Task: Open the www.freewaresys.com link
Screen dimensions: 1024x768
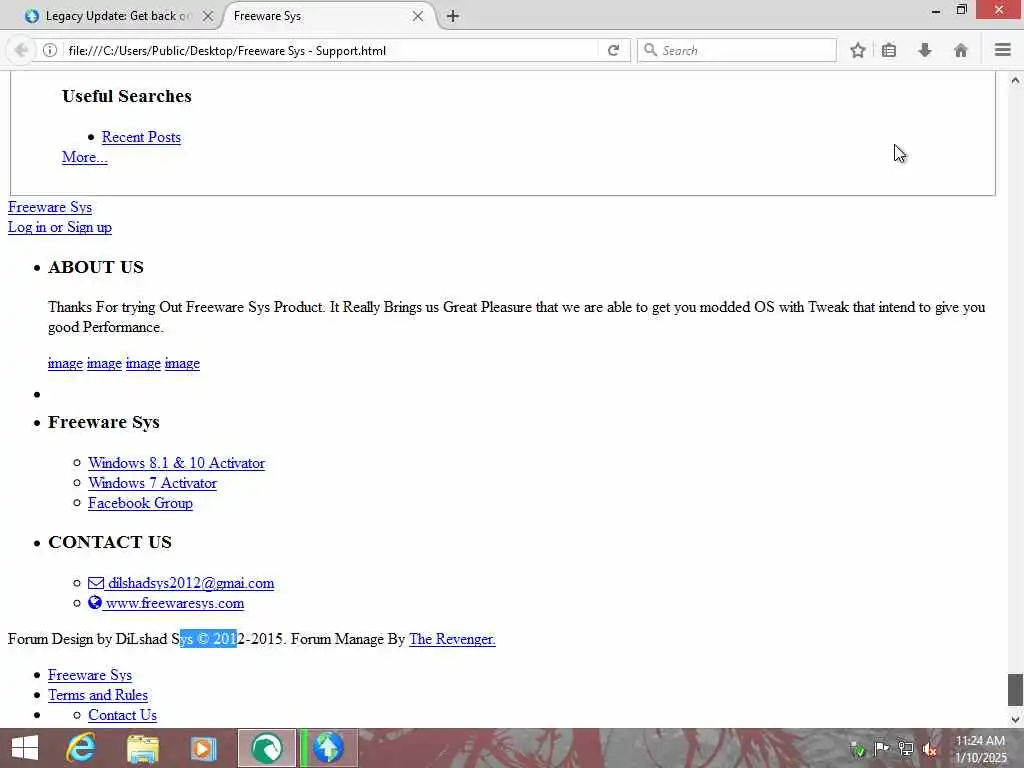Action: click(x=175, y=603)
